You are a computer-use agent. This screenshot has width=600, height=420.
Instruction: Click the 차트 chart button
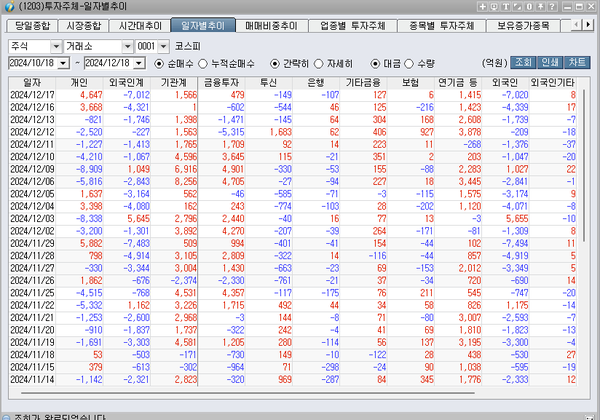point(577,62)
